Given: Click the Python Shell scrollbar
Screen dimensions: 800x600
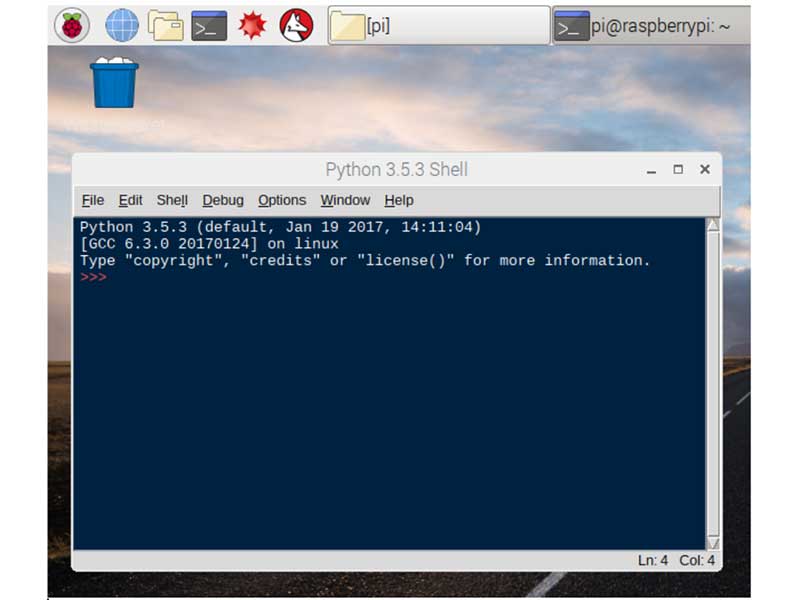Looking at the screenshot, I should tap(711, 380).
